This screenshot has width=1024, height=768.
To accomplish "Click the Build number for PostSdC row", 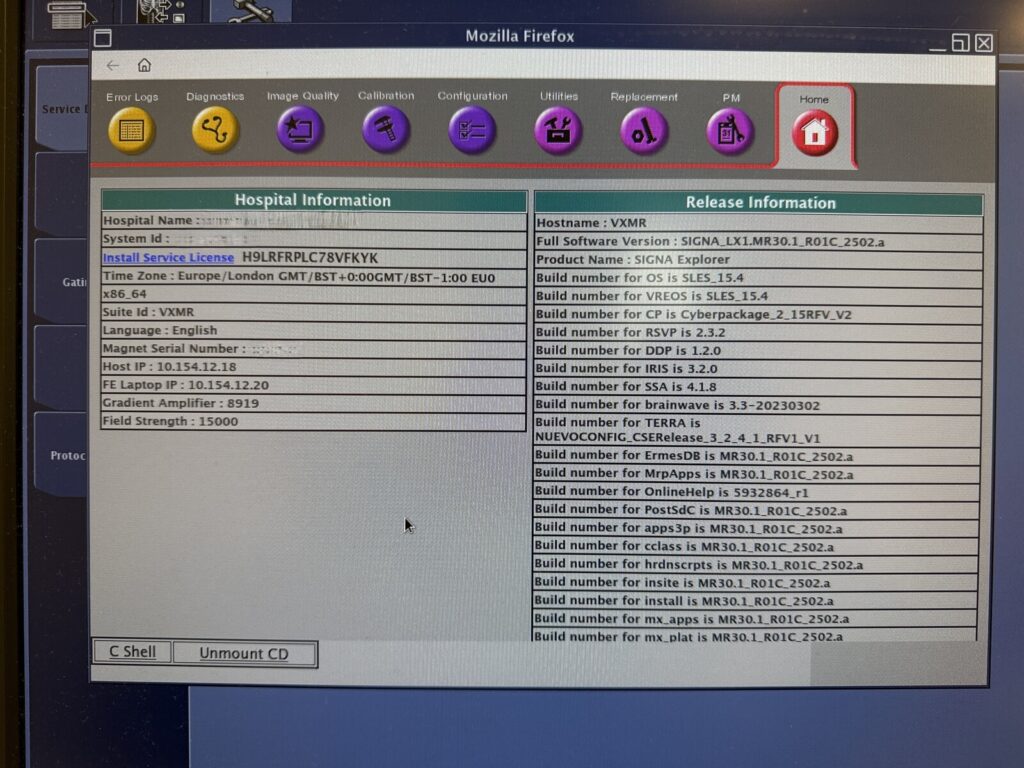I will pos(757,511).
